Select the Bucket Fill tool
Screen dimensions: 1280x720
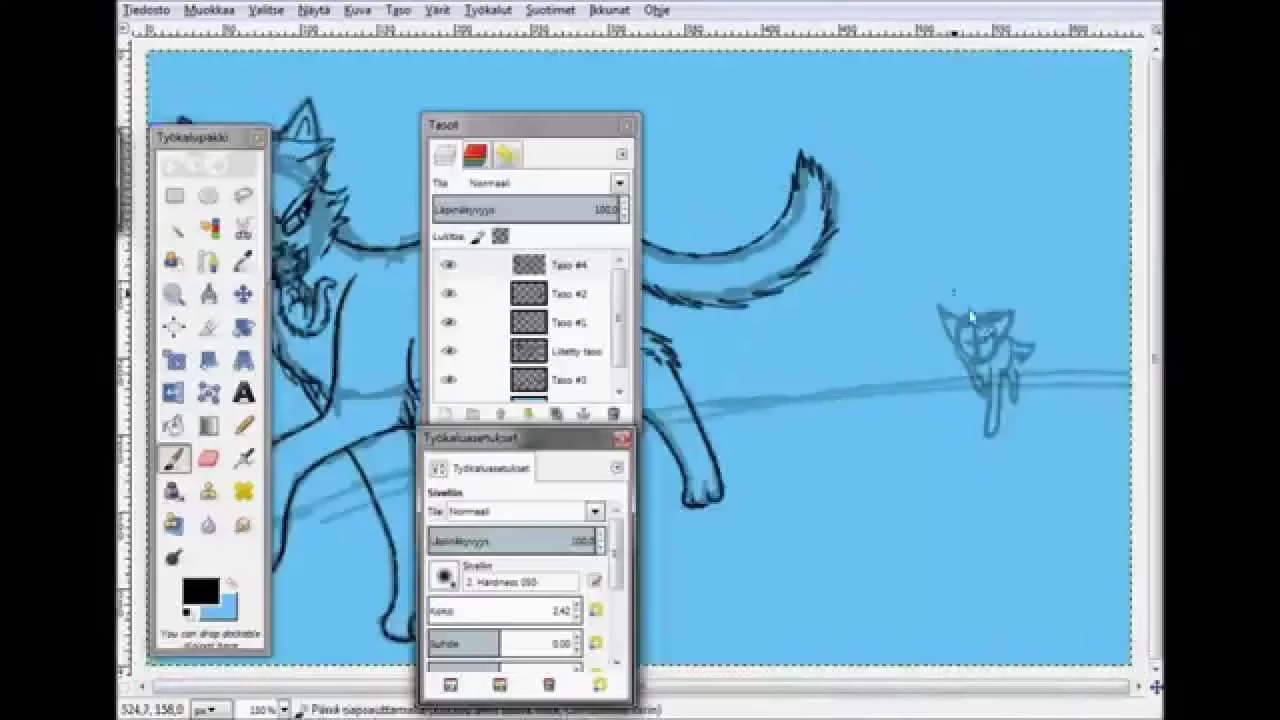[x=175, y=426]
